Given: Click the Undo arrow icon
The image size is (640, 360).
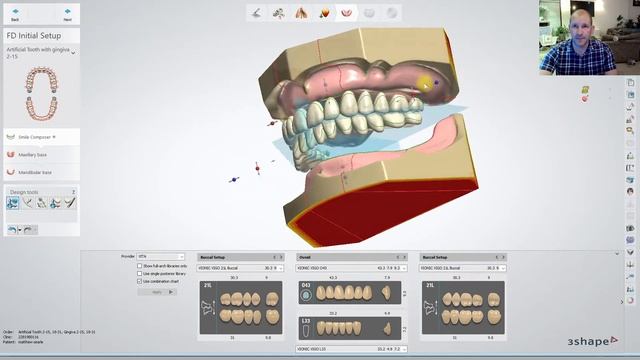Looking at the screenshot, I should pos(12,230).
